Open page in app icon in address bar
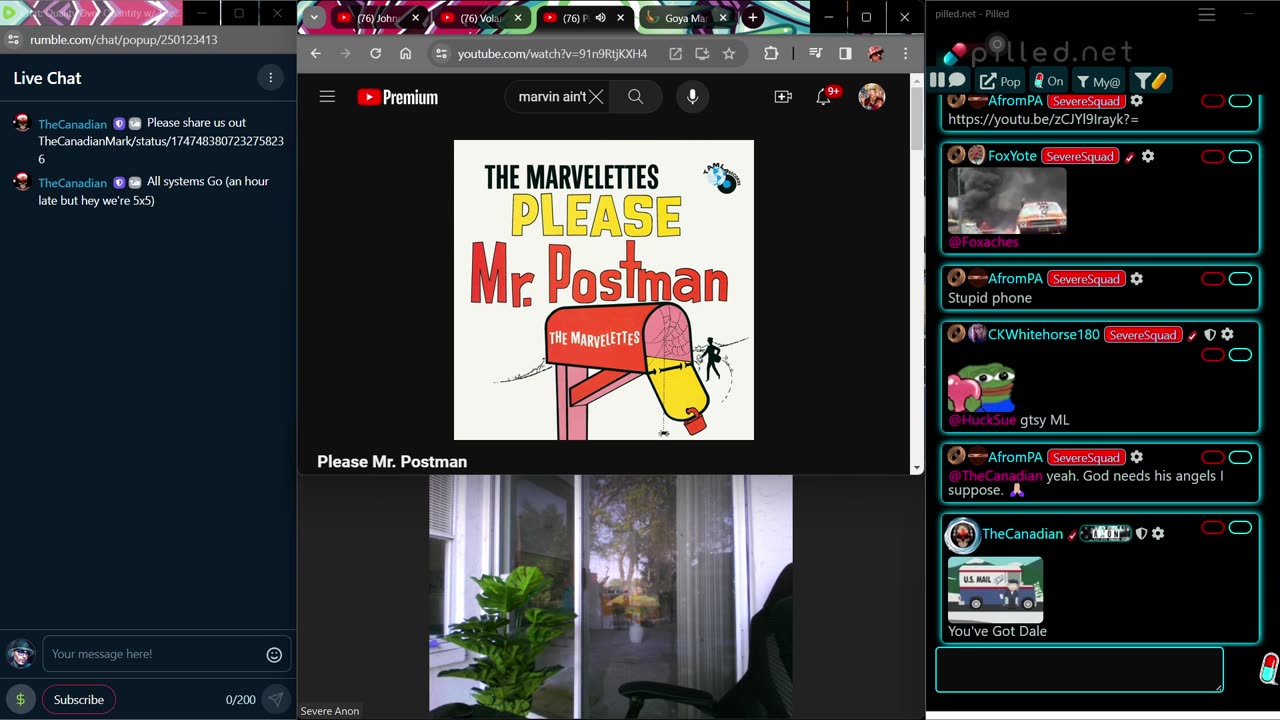Screen dimensions: 1280x720 click(676, 54)
